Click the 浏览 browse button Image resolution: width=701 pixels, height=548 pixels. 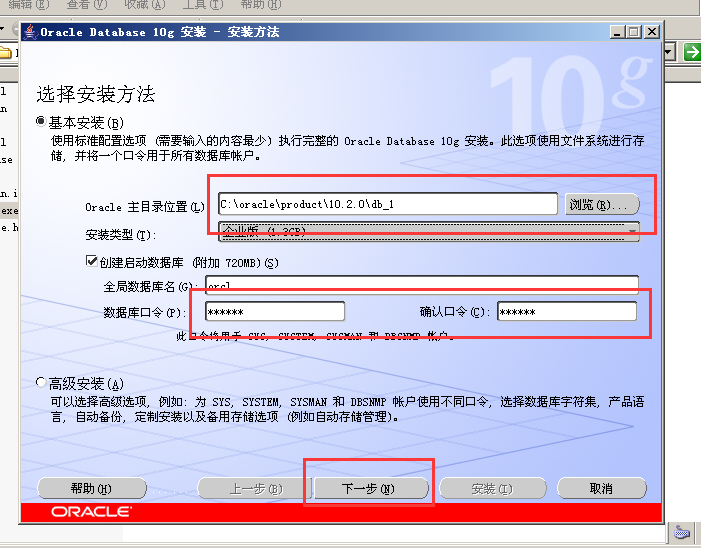[602, 205]
